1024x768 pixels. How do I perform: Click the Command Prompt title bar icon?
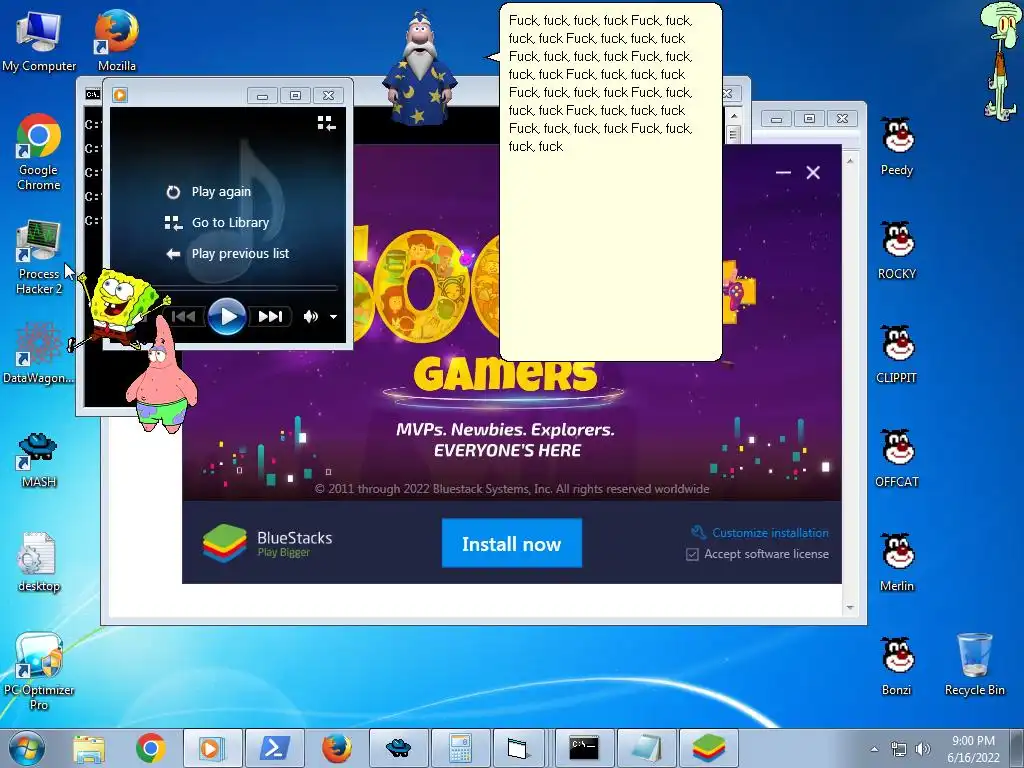(x=93, y=95)
